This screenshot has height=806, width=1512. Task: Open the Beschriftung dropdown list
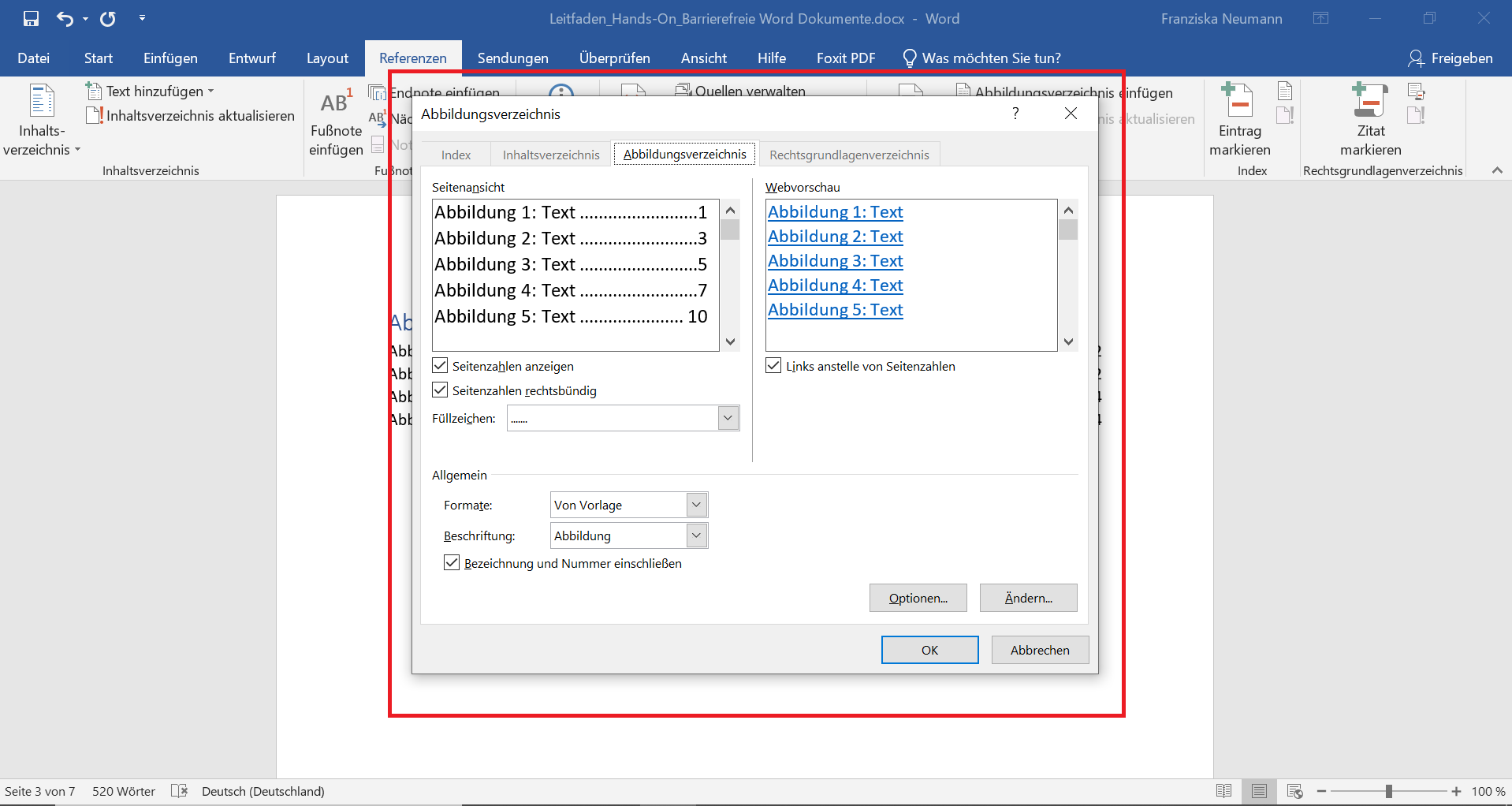coord(696,535)
